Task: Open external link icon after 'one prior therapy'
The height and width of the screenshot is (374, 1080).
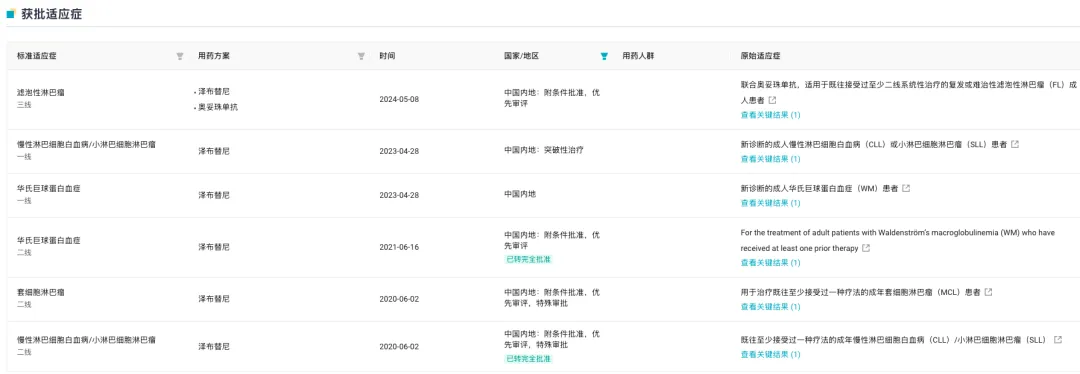Action: point(866,248)
